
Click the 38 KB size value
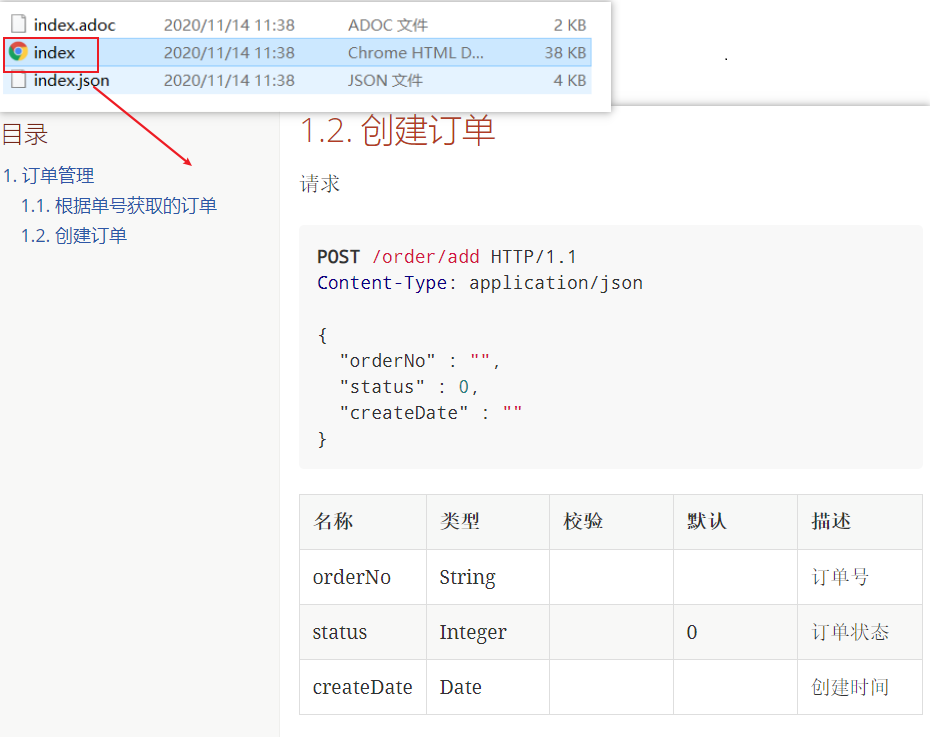[565, 52]
